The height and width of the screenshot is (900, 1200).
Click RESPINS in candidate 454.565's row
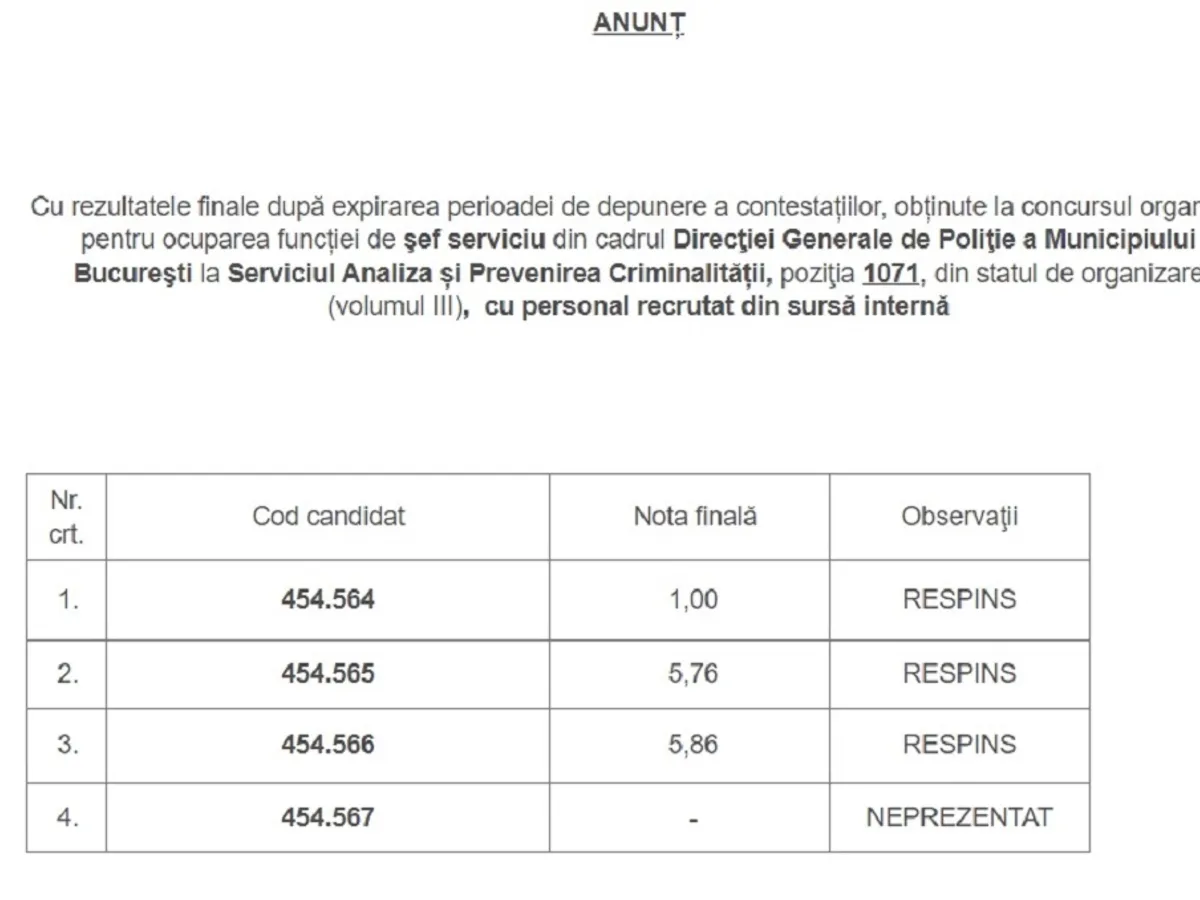pyautogui.click(x=959, y=673)
